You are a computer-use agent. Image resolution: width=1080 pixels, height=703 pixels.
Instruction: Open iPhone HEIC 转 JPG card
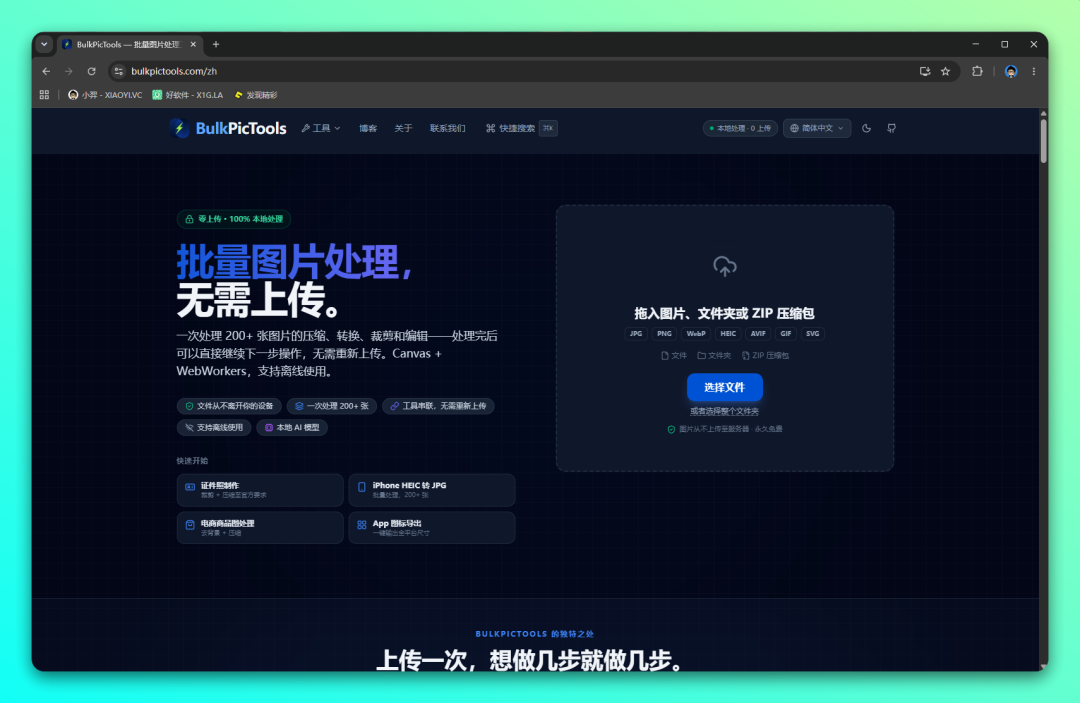432,490
